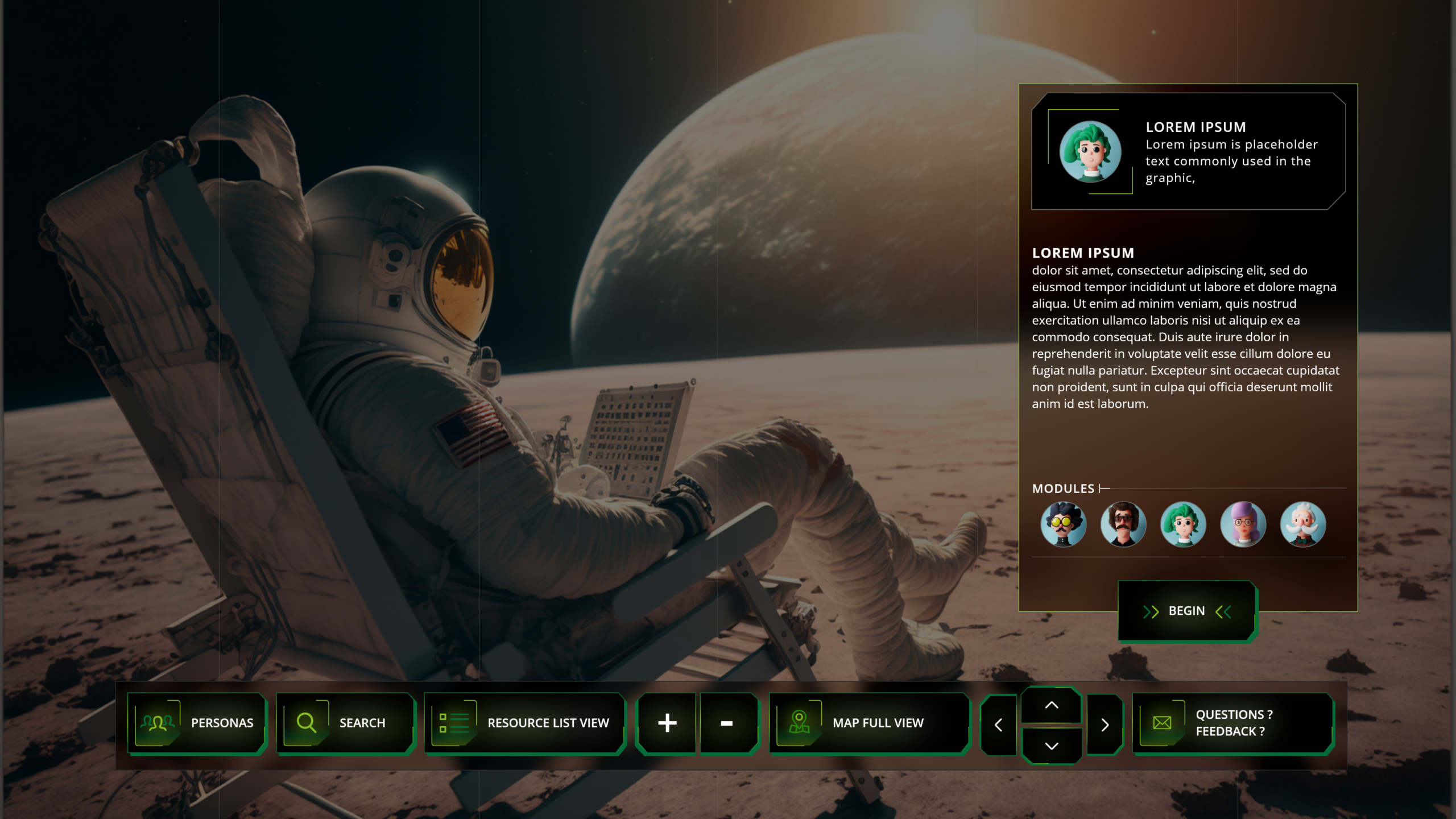The image size is (1456, 819).
Task: Click the envelope feedback icon
Action: pos(1162,723)
